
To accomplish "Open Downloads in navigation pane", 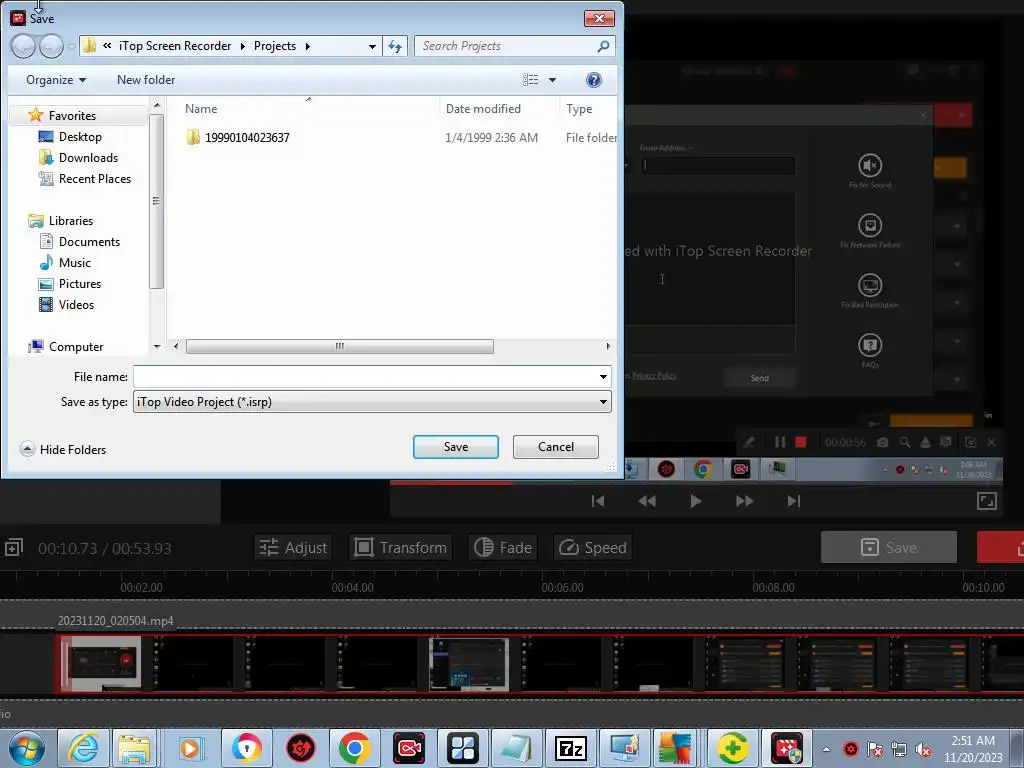I will tap(88, 157).
